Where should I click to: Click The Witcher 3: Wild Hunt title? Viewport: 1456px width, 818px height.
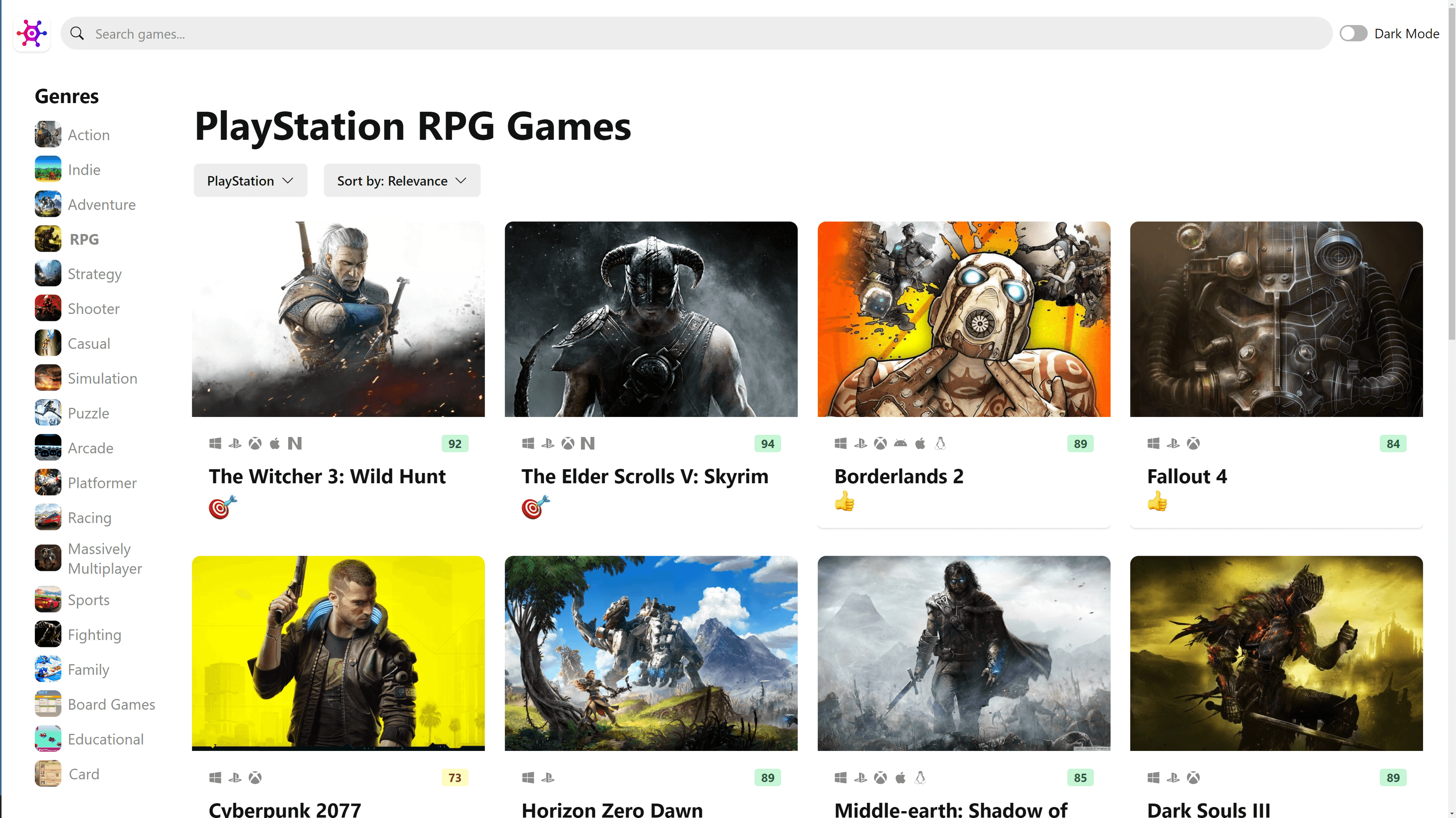click(327, 476)
